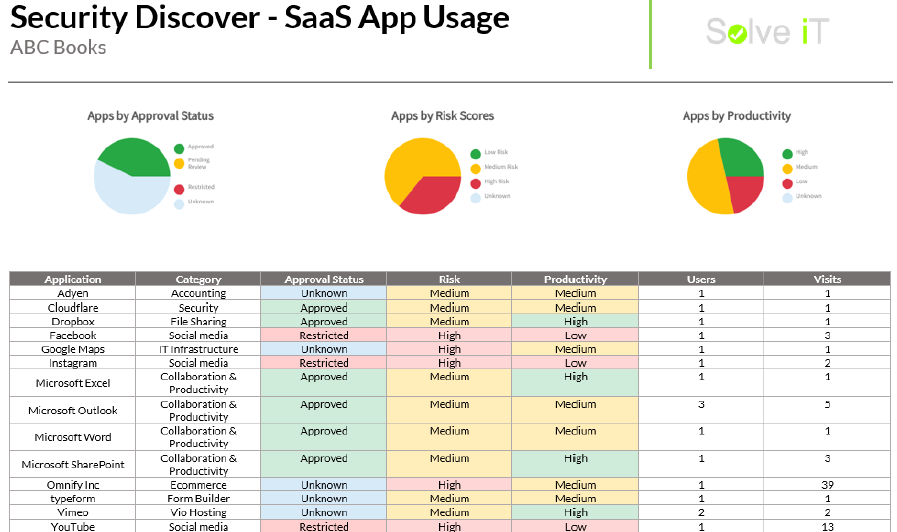The height and width of the screenshot is (532, 897).
Task: Click the Vio Hosting category cell
Action: [x=198, y=512]
